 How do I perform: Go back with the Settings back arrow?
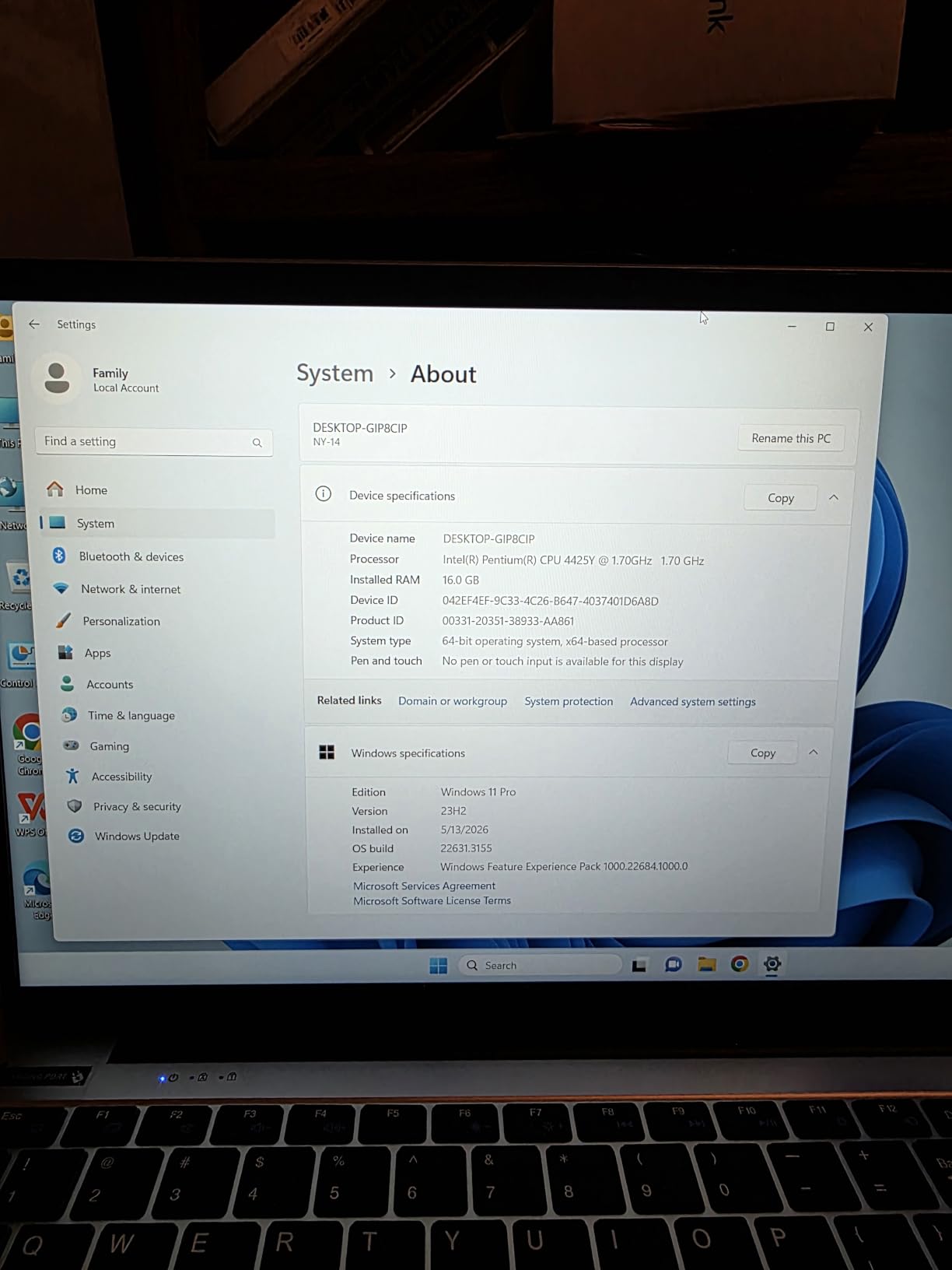pos(34,324)
